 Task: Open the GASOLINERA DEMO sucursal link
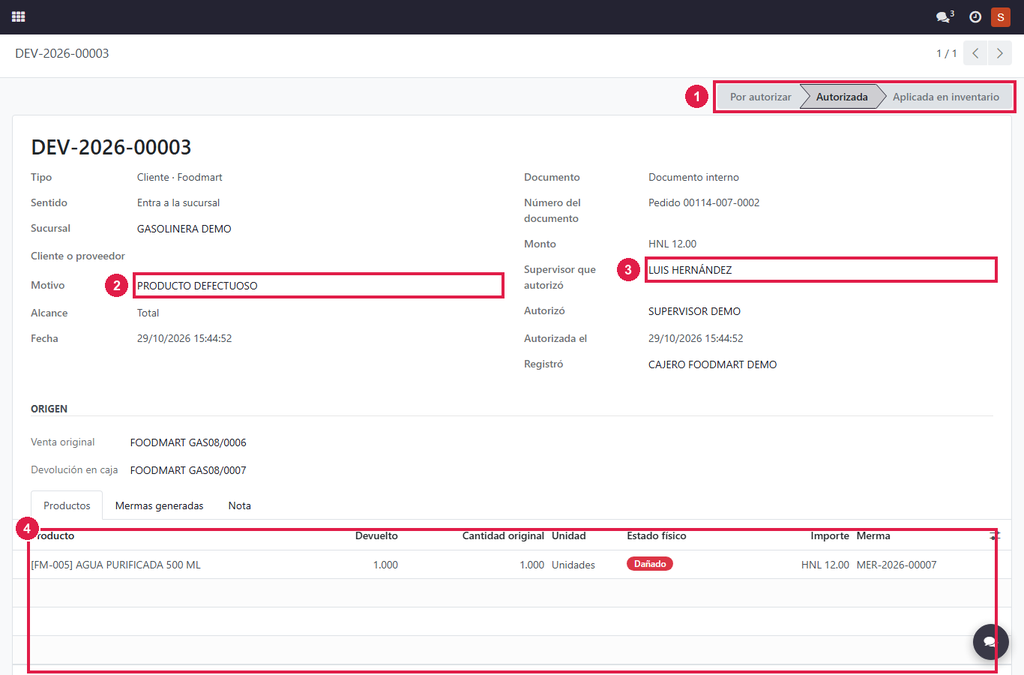184,229
